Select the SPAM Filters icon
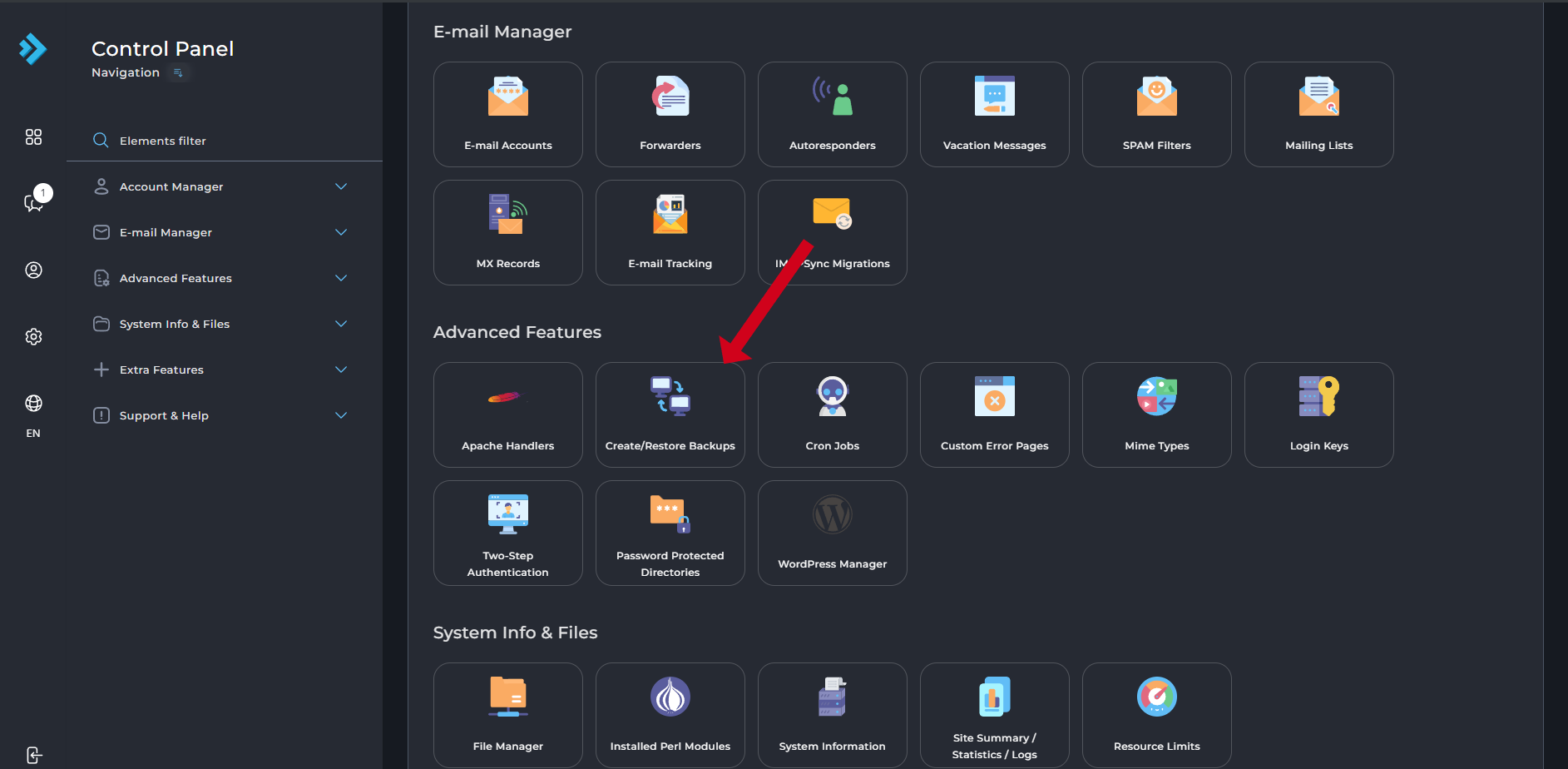 1156,97
